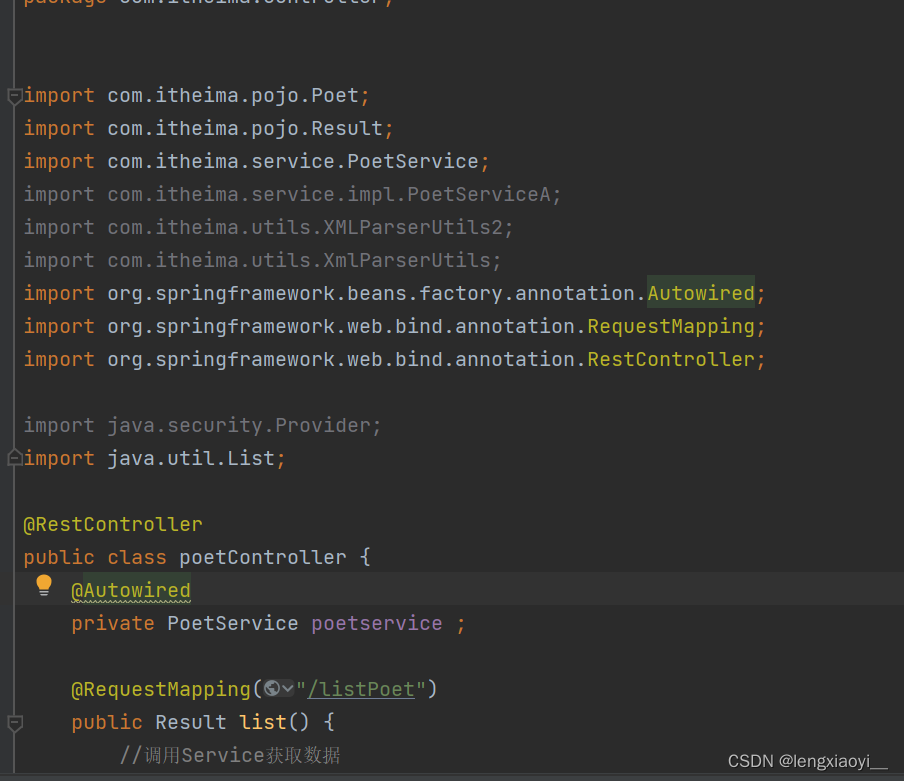Click the unused XmlParserUtils import line
This screenshot has width=904, height=781.
tap(262, 261)
